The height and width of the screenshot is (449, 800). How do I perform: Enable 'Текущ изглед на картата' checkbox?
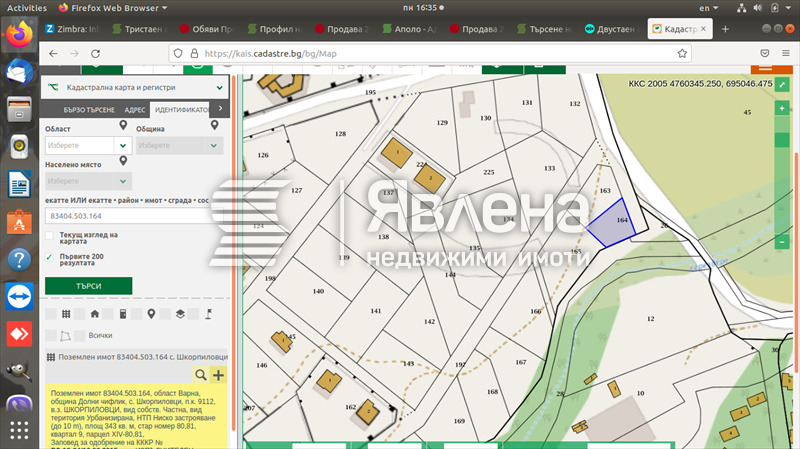pos(50,236)
